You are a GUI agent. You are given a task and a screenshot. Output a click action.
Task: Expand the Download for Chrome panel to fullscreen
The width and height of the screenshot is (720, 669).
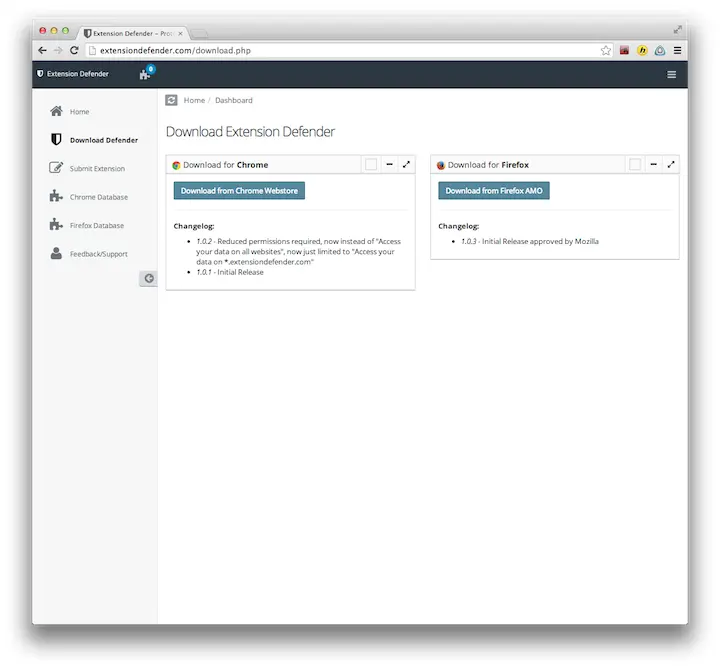click(406, 164)
